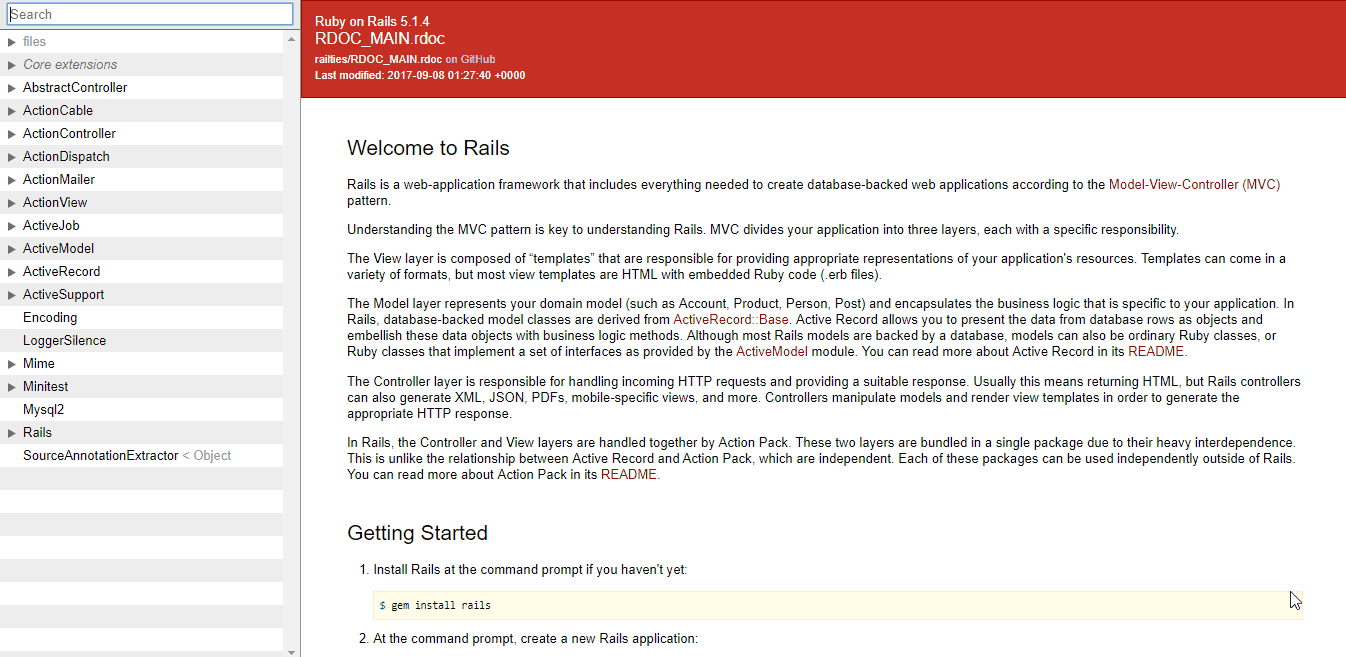Screen dimensions: 1346x657
Task: Open Mime in the sidebar
Action: tap(39, 364)
